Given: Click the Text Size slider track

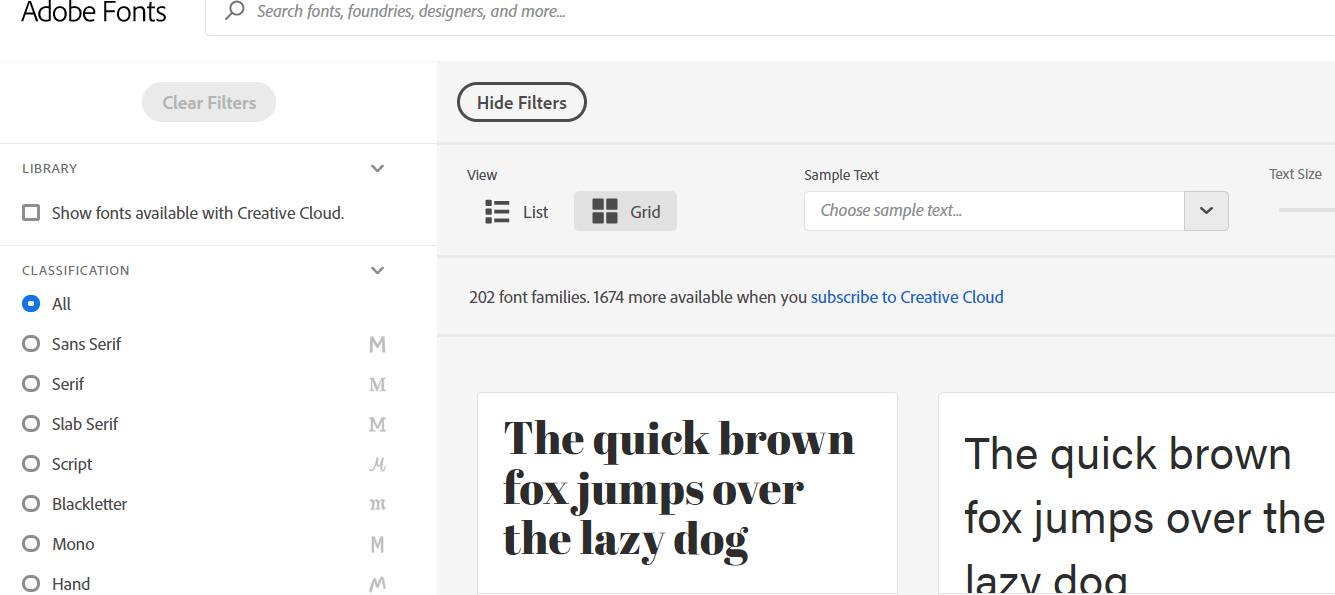Looking at the screenshot, I should click(x=1306, y=210).
